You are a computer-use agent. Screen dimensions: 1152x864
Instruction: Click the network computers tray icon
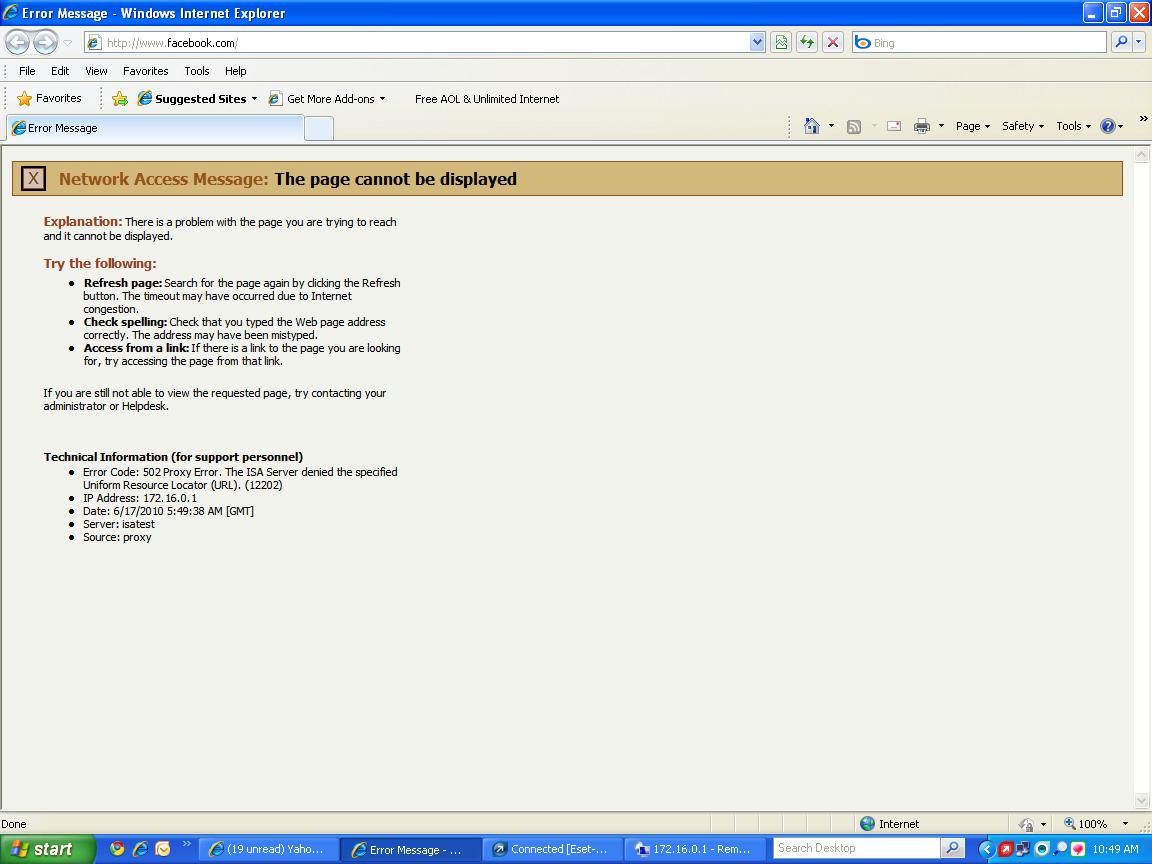(x=1022, y=849)
